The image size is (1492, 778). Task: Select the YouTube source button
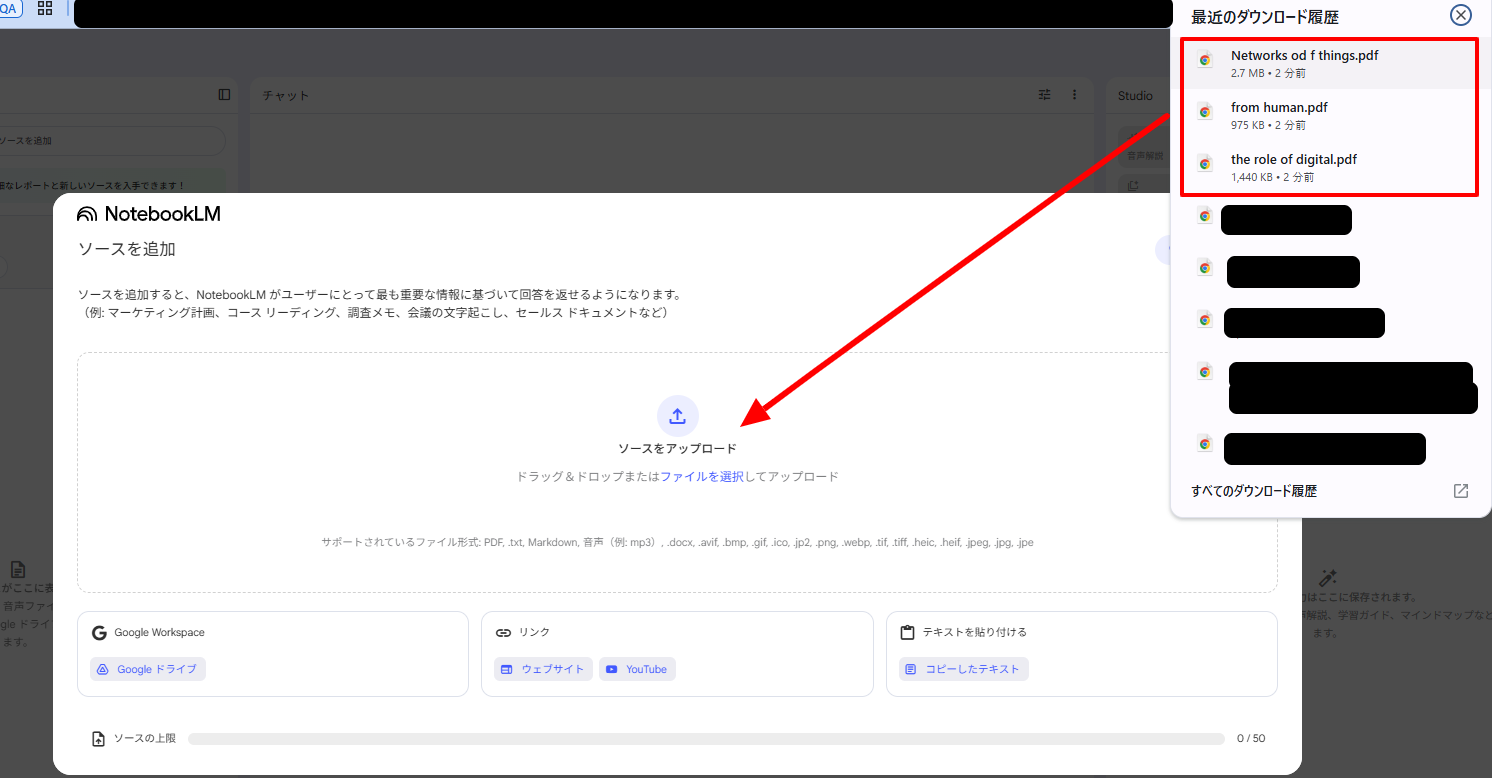637,669
